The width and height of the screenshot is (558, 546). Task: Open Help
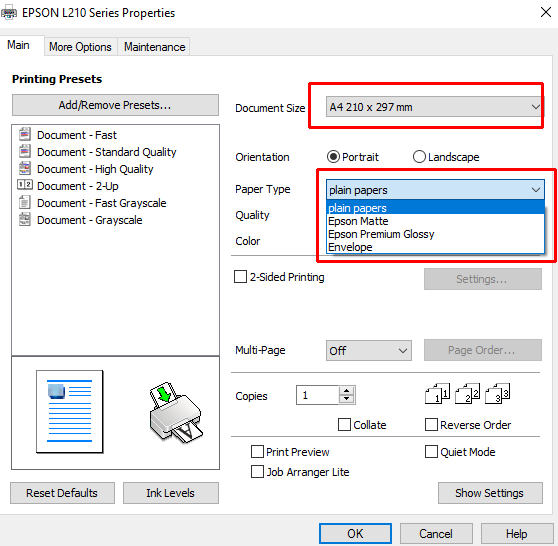(517, 534)
